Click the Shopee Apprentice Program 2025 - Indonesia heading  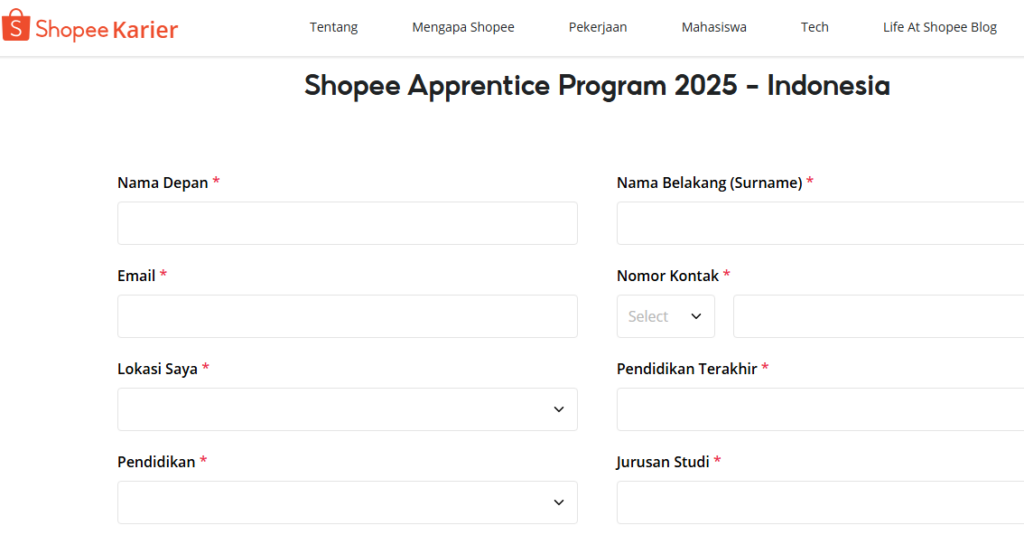597,86
